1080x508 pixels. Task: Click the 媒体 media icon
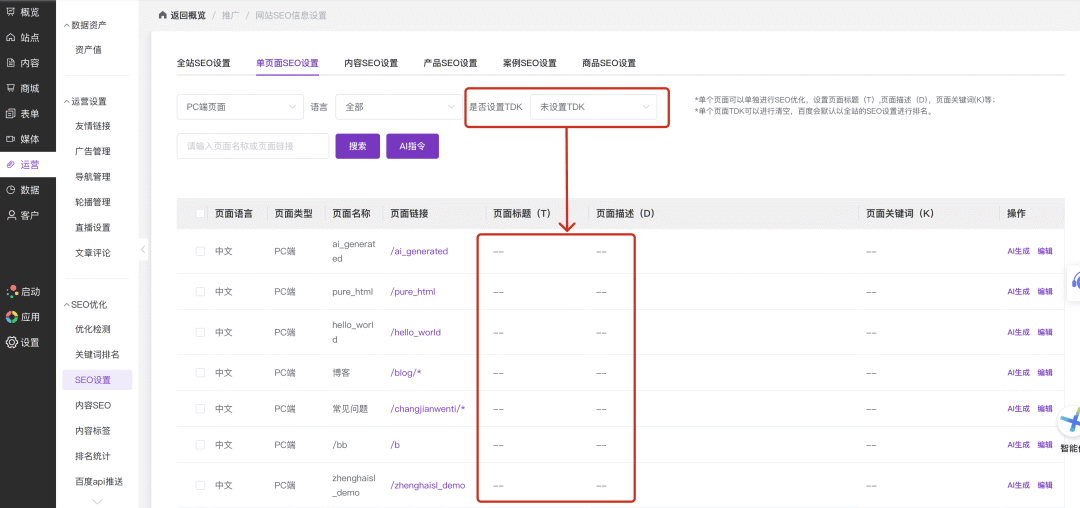click(x=11, y=139)
